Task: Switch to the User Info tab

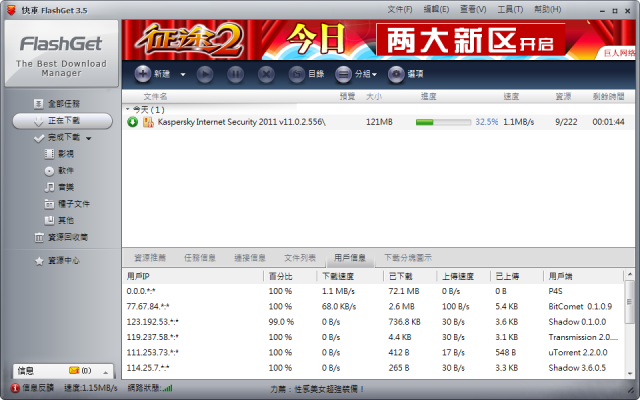Action: coord(350,258)
